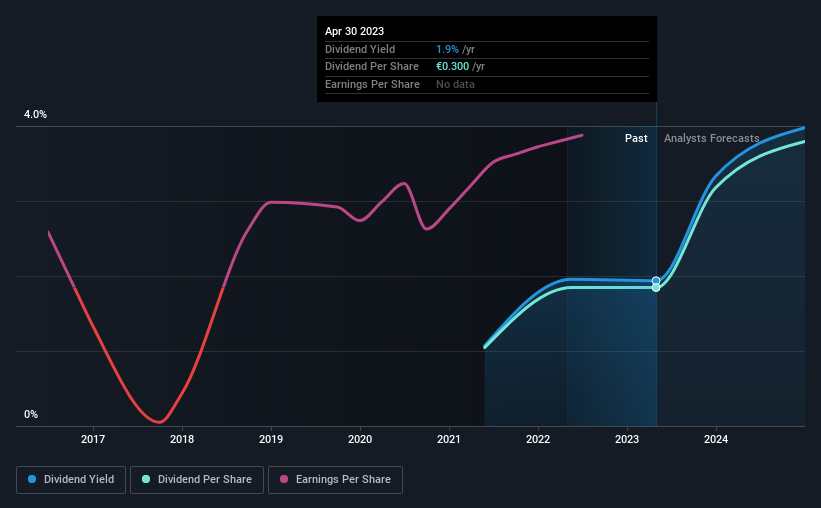This screenshot has width=821, height=508.
Task: Click the 2019 x-axis label
Action: 271,439
